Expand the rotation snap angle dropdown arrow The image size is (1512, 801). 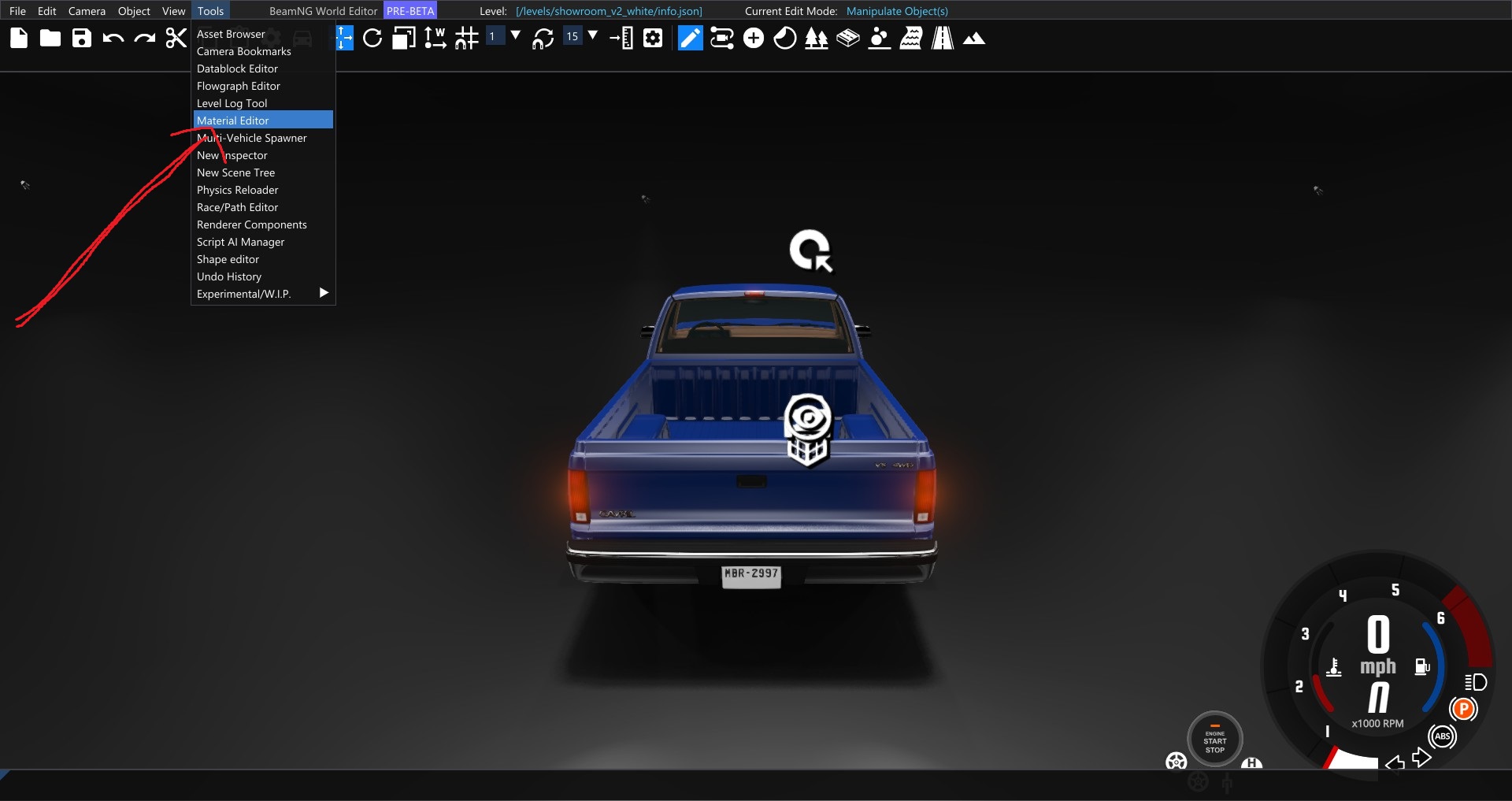coord(593,35)
